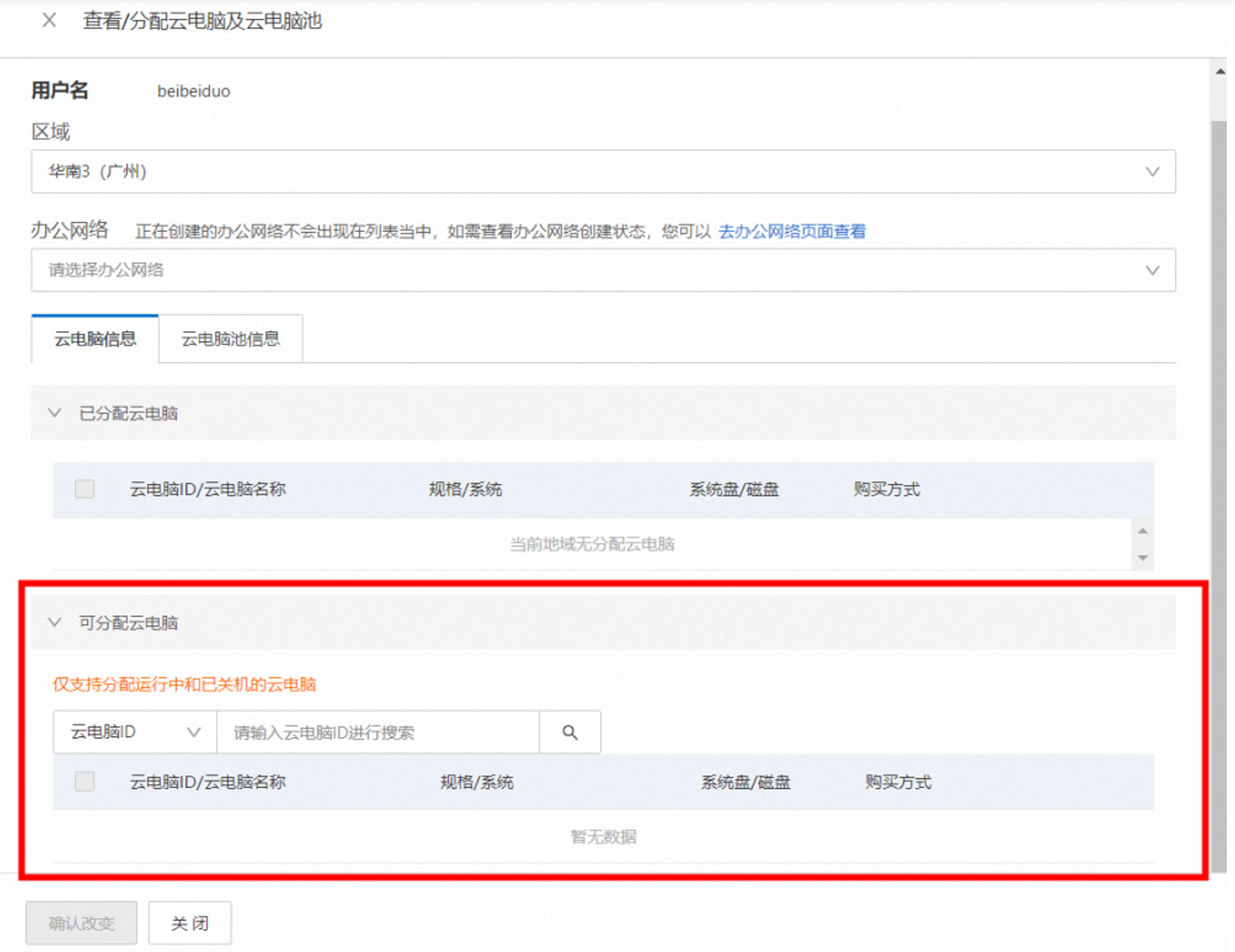Click the panel title 查看/分配云电脑及云电脑池
Screen dimensions: 1235x952
pyautogui.click(x=203, y=20)
